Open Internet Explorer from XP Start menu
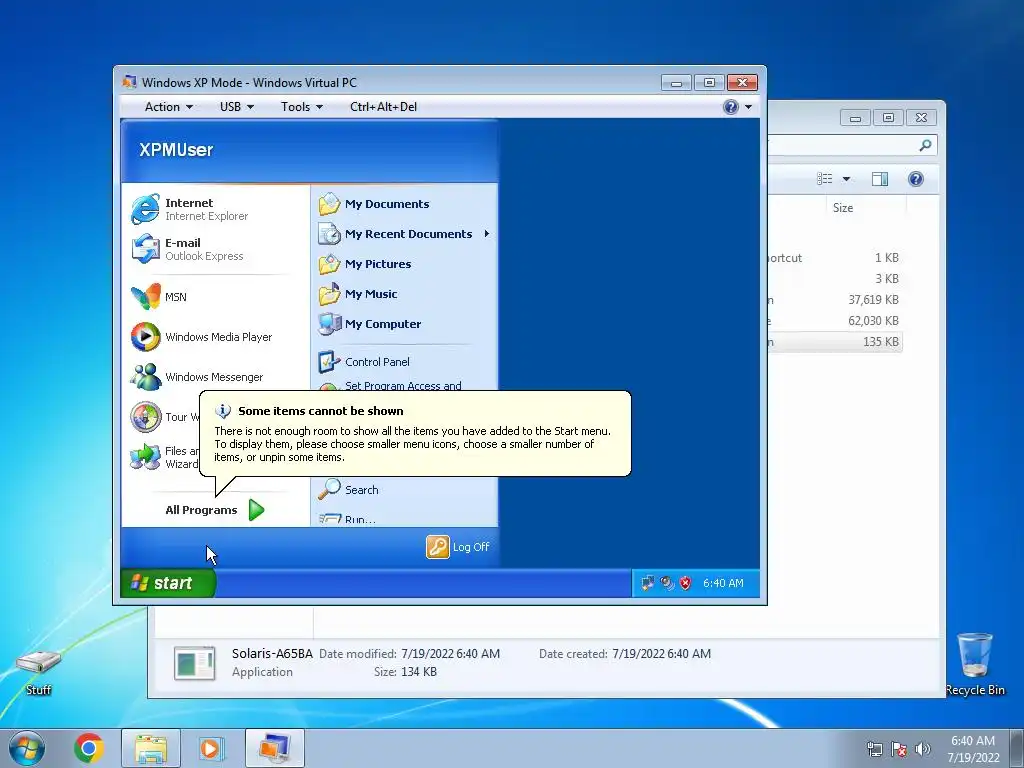This screenshot has height=768, width=1024. [189, 209]
